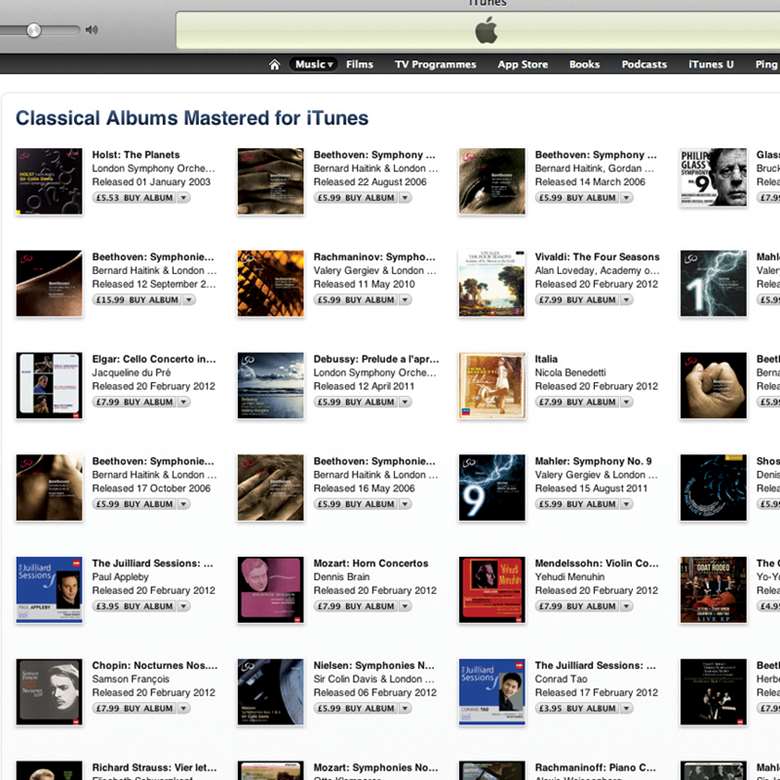Click 'Released 01 January 2003' text
This screenshot has width=780, height=780.
151,182
